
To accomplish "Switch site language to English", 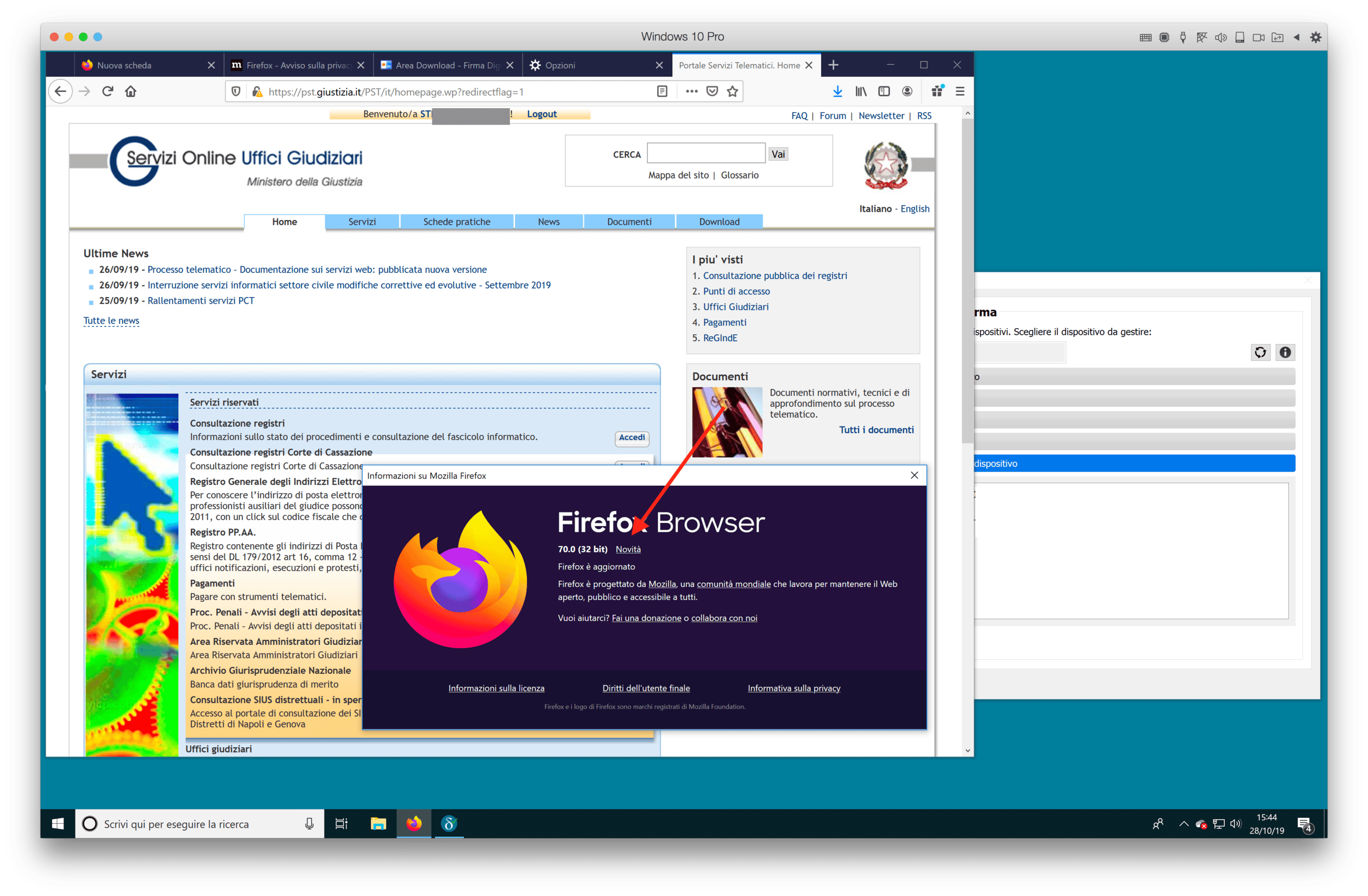I will pos(914,208).
